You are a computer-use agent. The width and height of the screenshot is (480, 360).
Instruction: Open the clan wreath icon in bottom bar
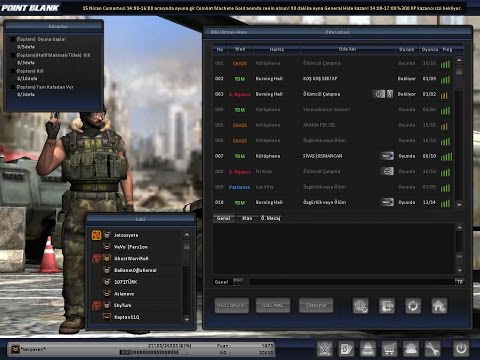pyautogui.click(x=325, y=349)
